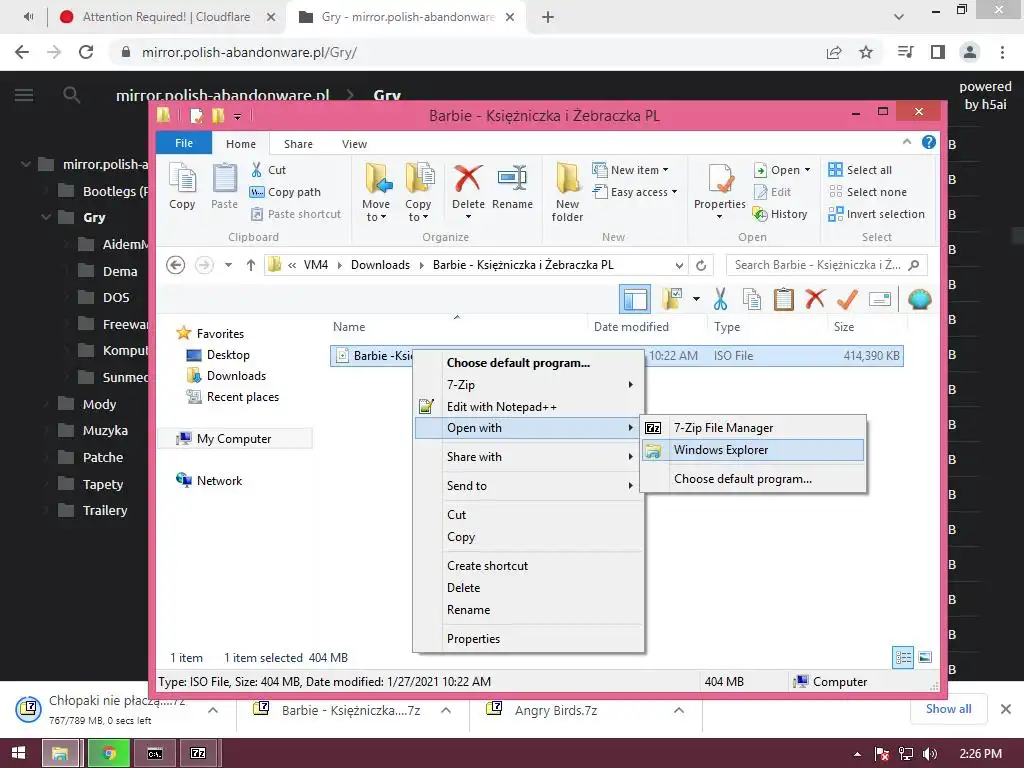Image resolution: width=1024 pixels, height=768 pixels.
Task: Switch to the Share ribbon tab
Action: point(298,144)
